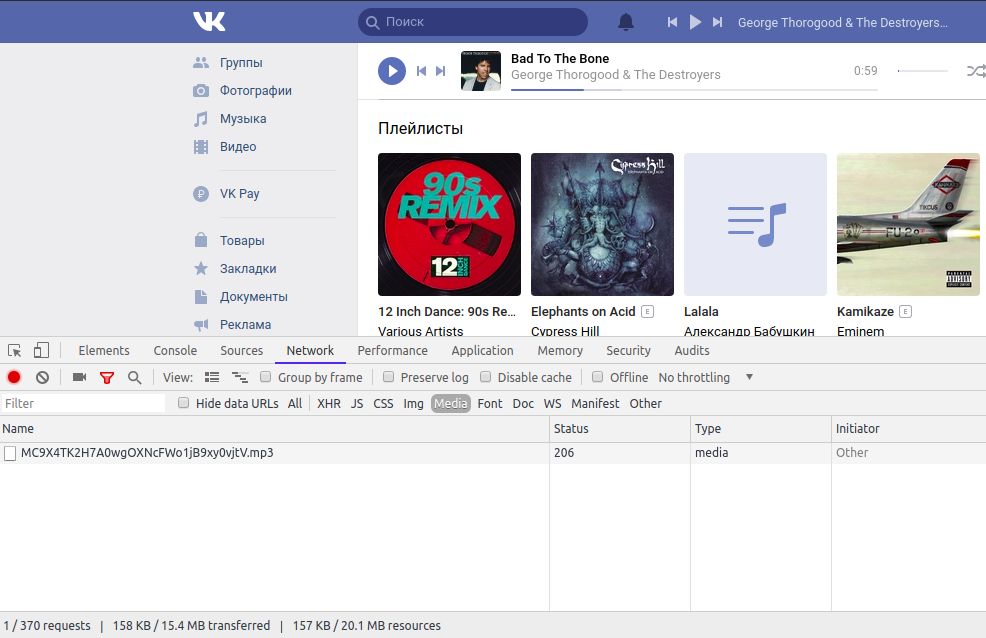Toggle shuffle mode icon
Viewport: 986px width, 638px height.
(976, 71)
